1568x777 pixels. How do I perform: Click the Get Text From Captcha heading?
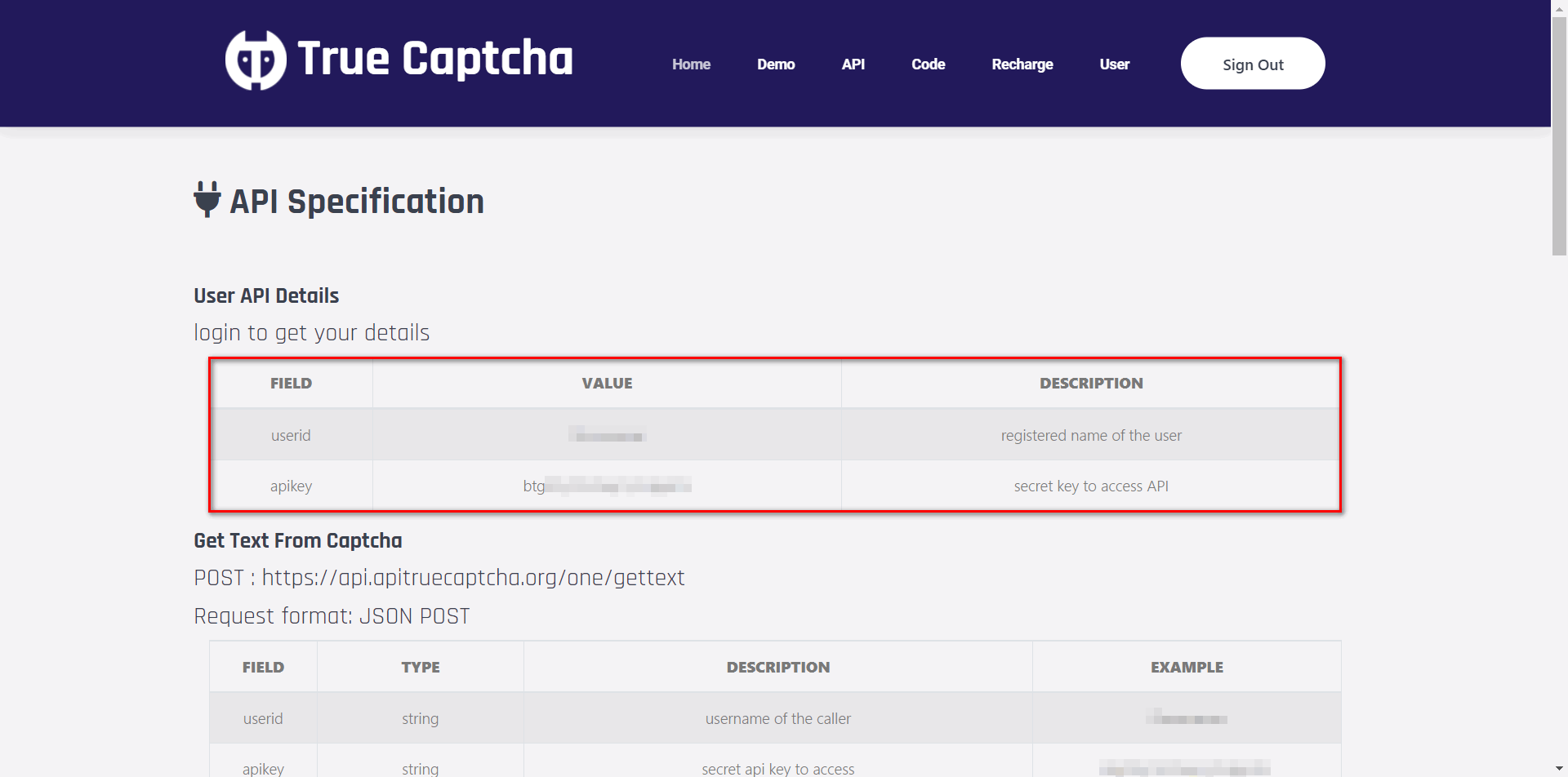(298, 540)
